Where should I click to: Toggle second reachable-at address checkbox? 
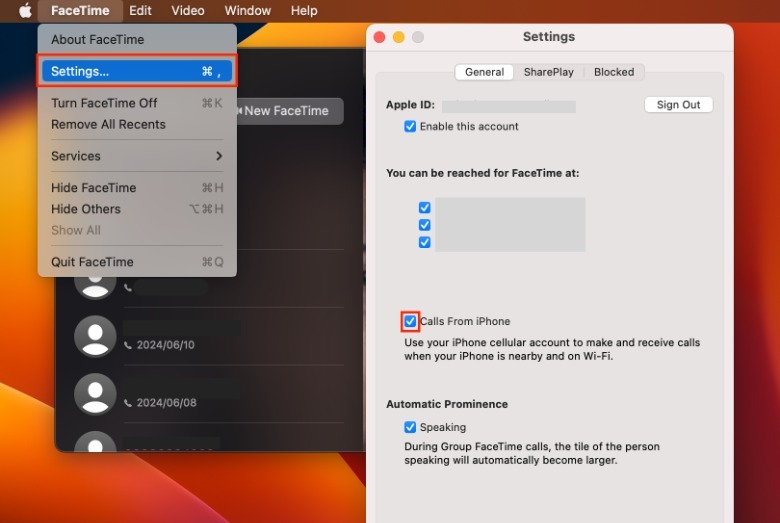[424, 225]
